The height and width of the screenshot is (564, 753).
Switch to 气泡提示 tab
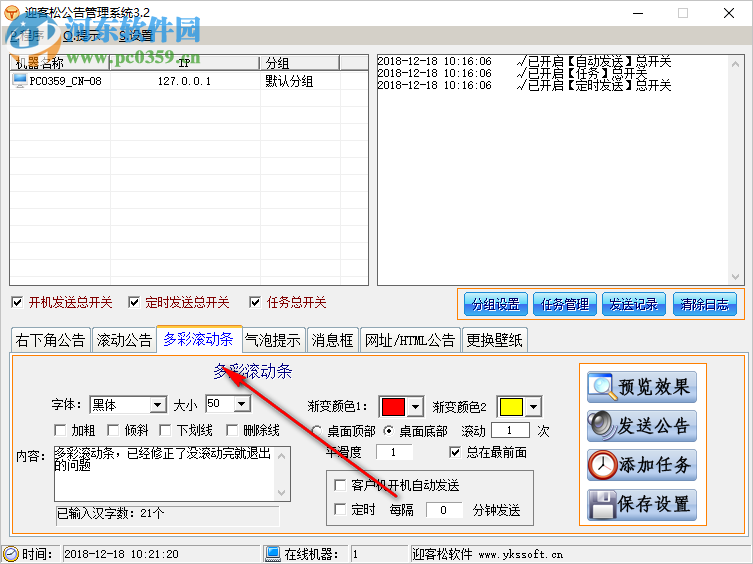tap(273, 340)
